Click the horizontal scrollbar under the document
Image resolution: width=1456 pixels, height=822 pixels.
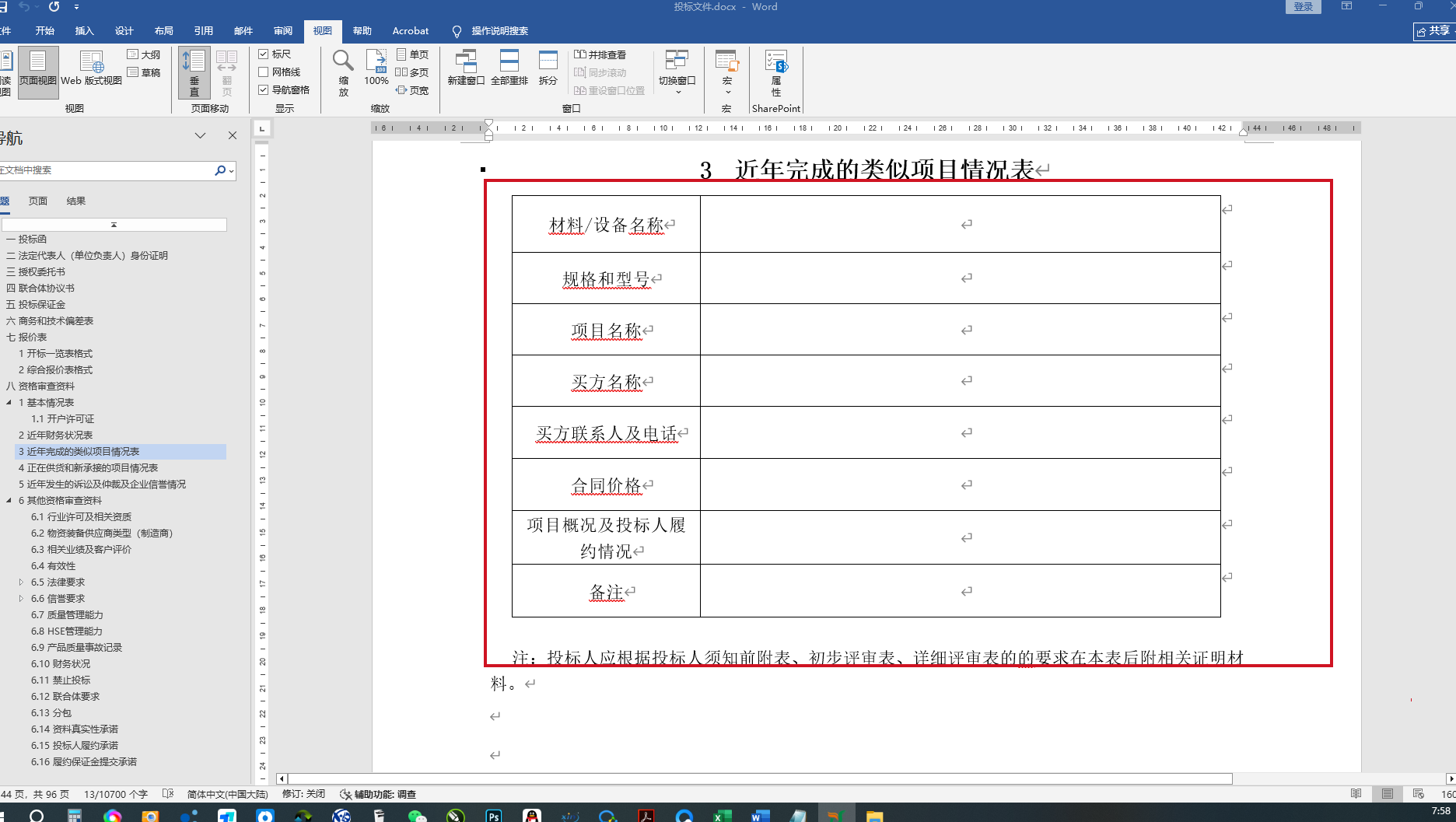760,779
